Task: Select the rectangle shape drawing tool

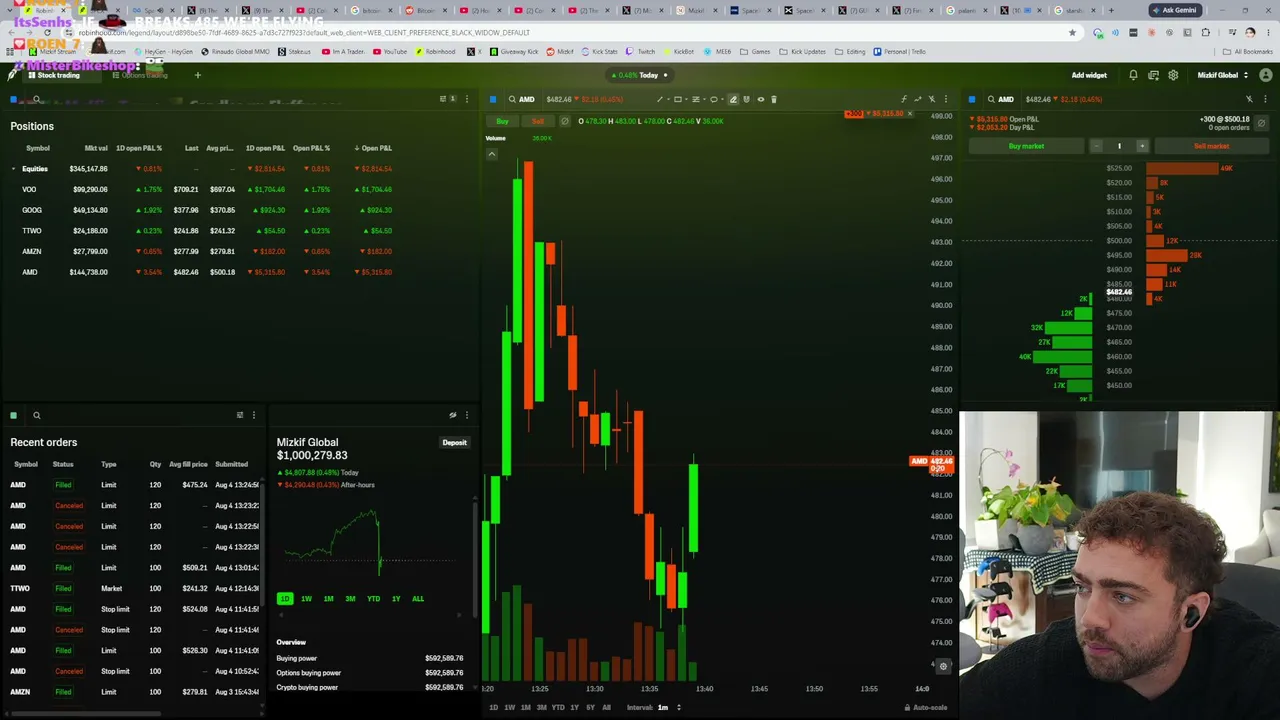Action: point(678,99)
